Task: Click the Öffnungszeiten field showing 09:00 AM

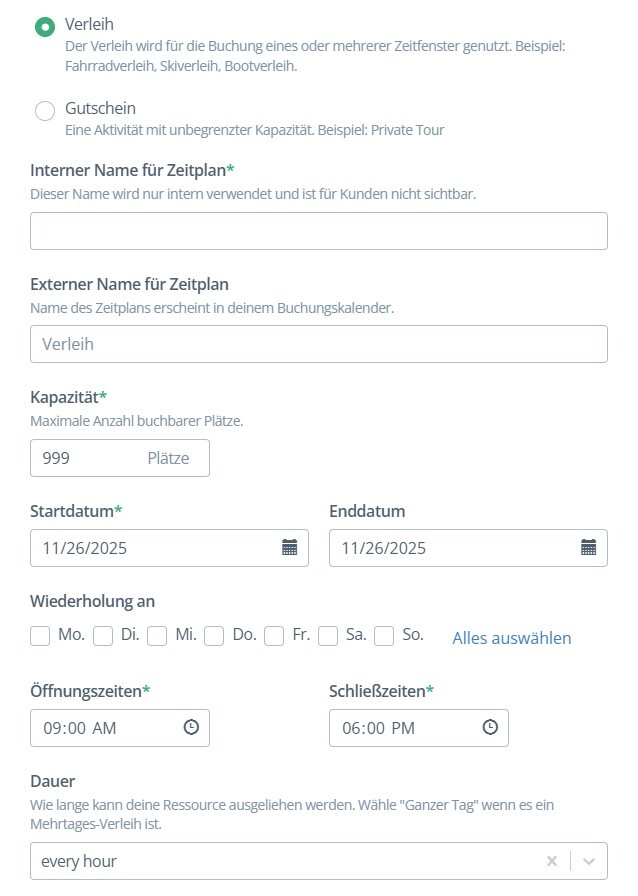Action: (x=100, y=727)
